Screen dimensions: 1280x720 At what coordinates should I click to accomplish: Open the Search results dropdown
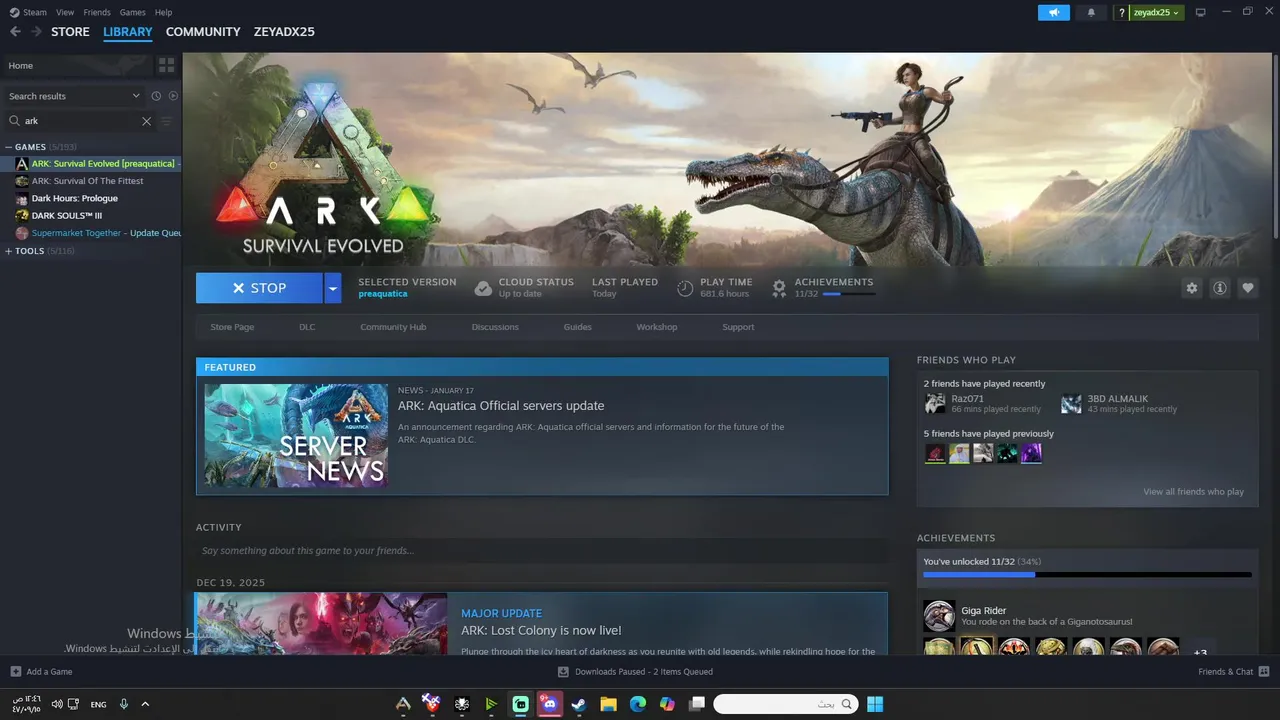coord(75,96)
